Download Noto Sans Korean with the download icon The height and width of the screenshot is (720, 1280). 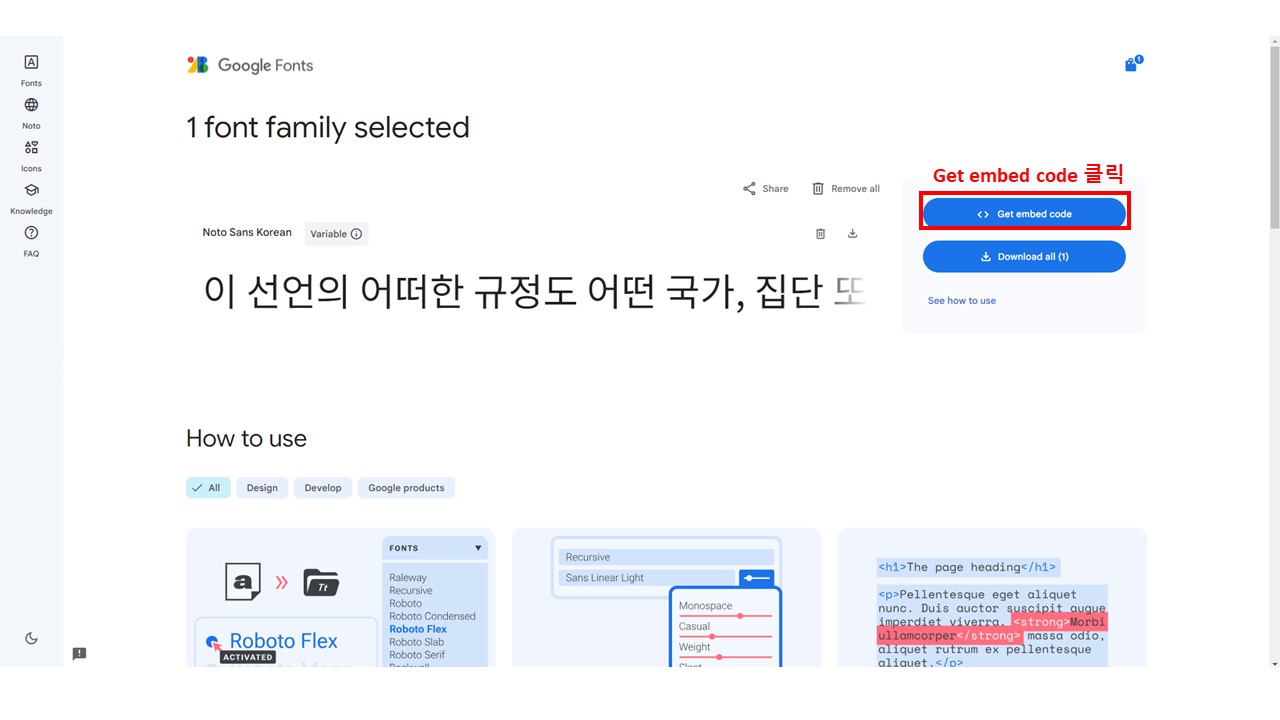[x=852, y=233]
